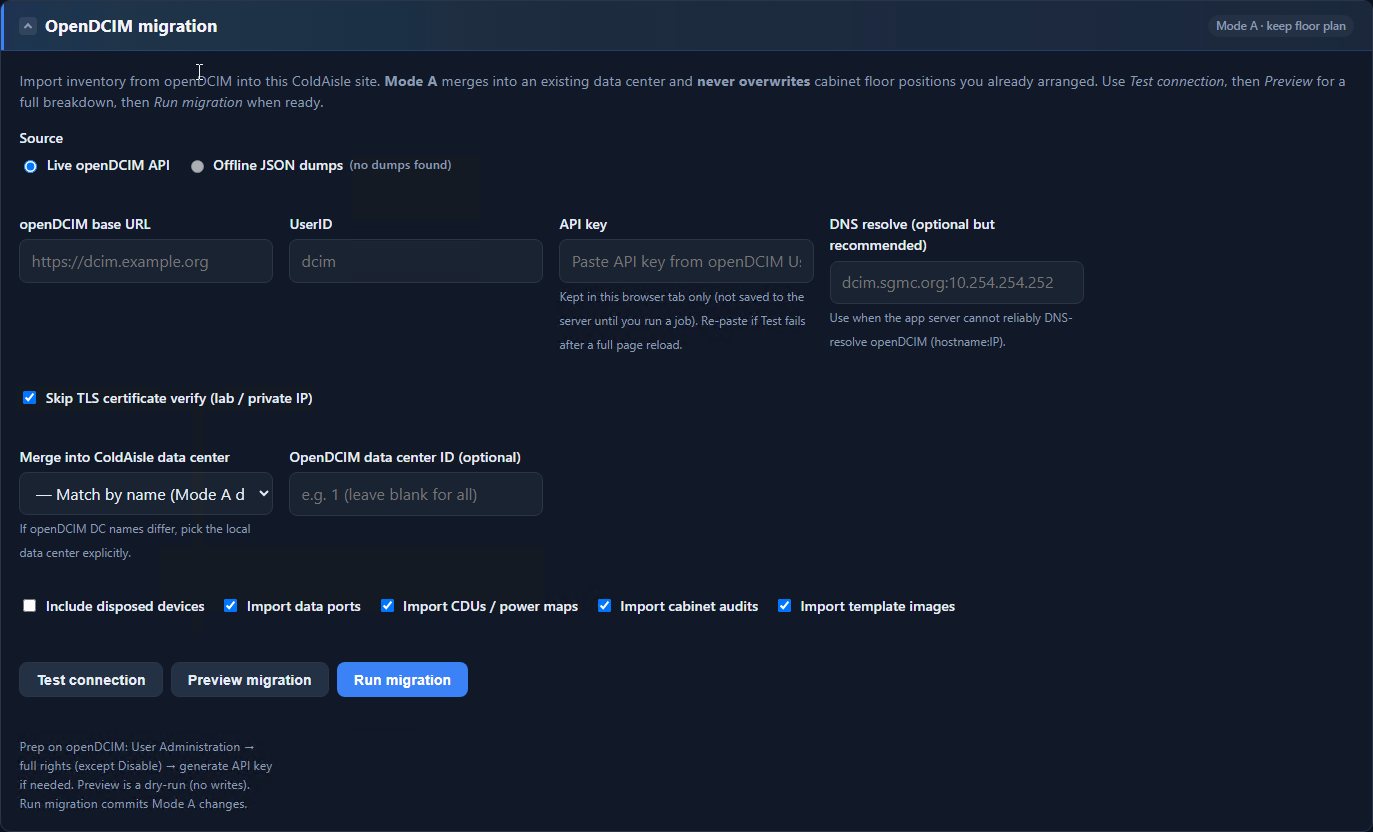Toggle Skip TLS certificate verify checkbox
This screenshot has width=1373, height=832.
(x=30, y=398)
